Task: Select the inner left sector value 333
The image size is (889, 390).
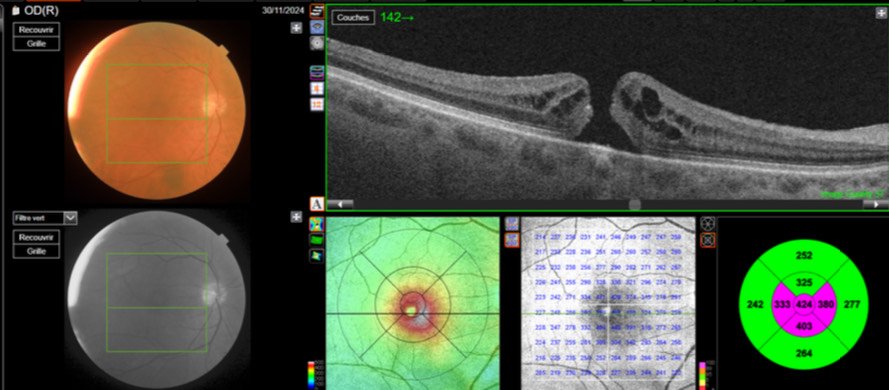Action: 782,305
